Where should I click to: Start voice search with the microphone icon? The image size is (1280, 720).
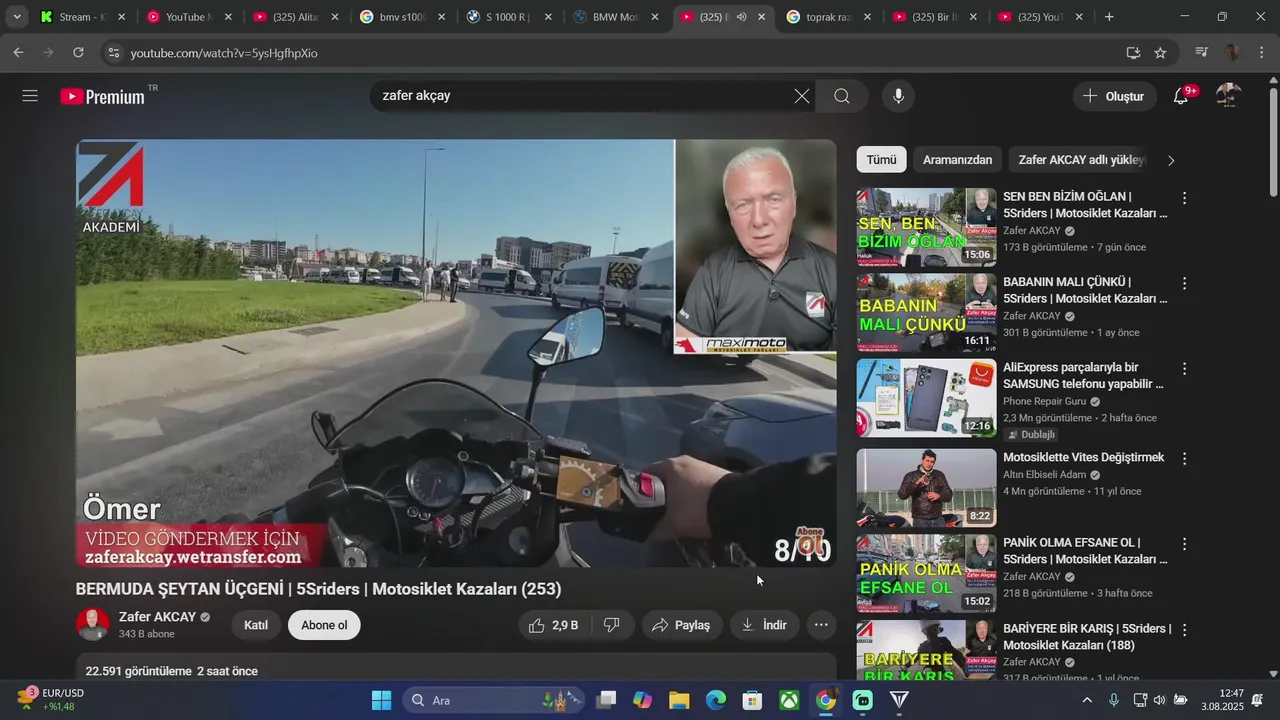(x=898, y=96)
